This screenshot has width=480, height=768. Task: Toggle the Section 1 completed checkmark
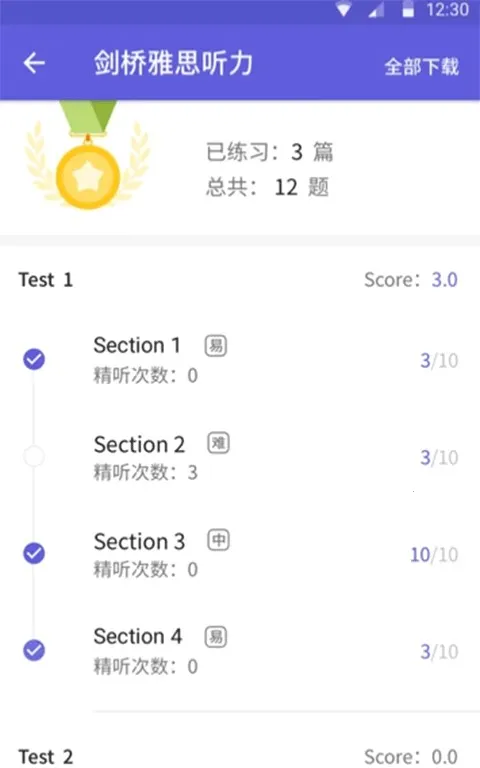34,359
